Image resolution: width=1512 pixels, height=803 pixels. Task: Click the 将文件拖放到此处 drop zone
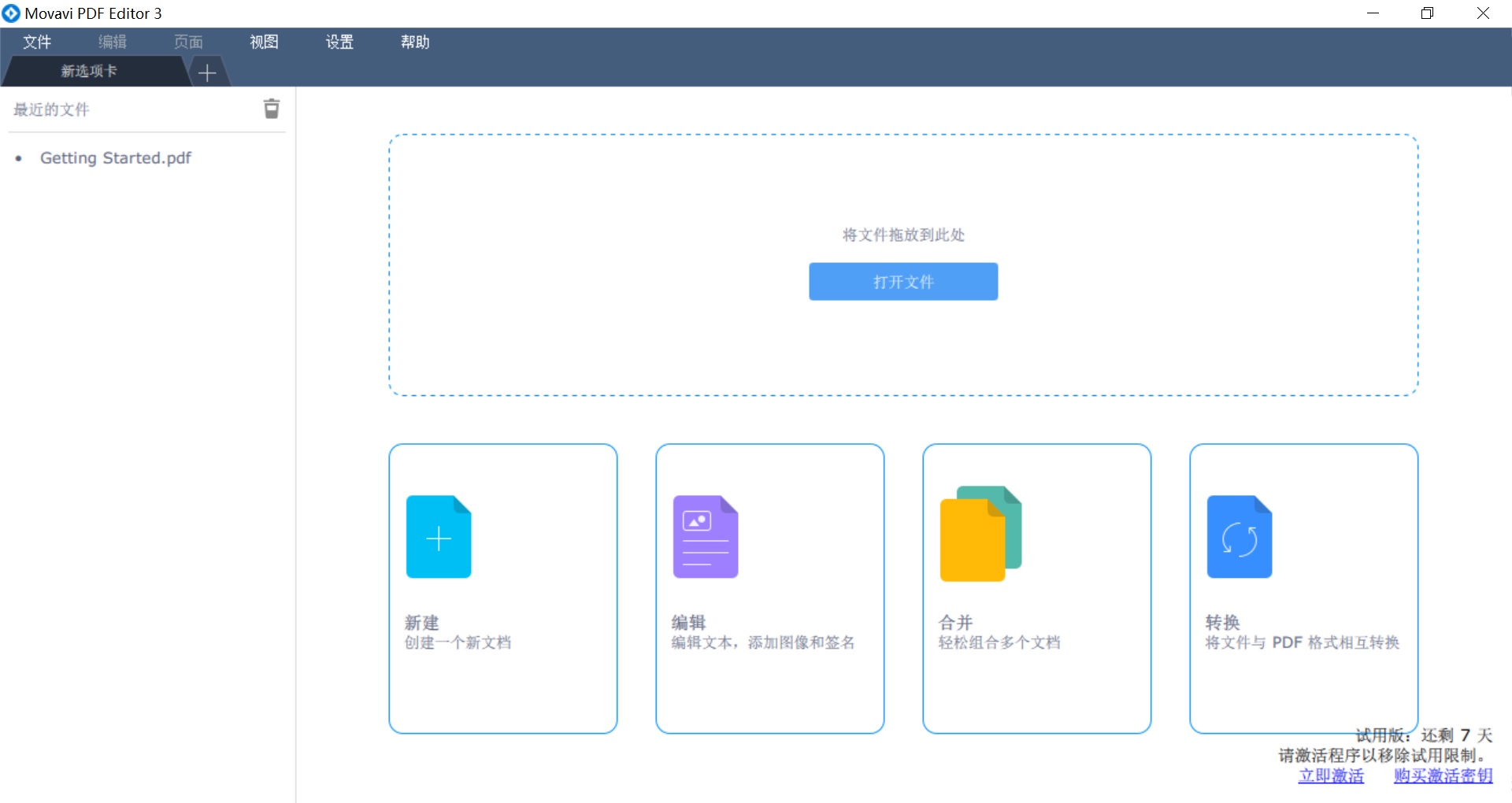[x=903, y=197]
